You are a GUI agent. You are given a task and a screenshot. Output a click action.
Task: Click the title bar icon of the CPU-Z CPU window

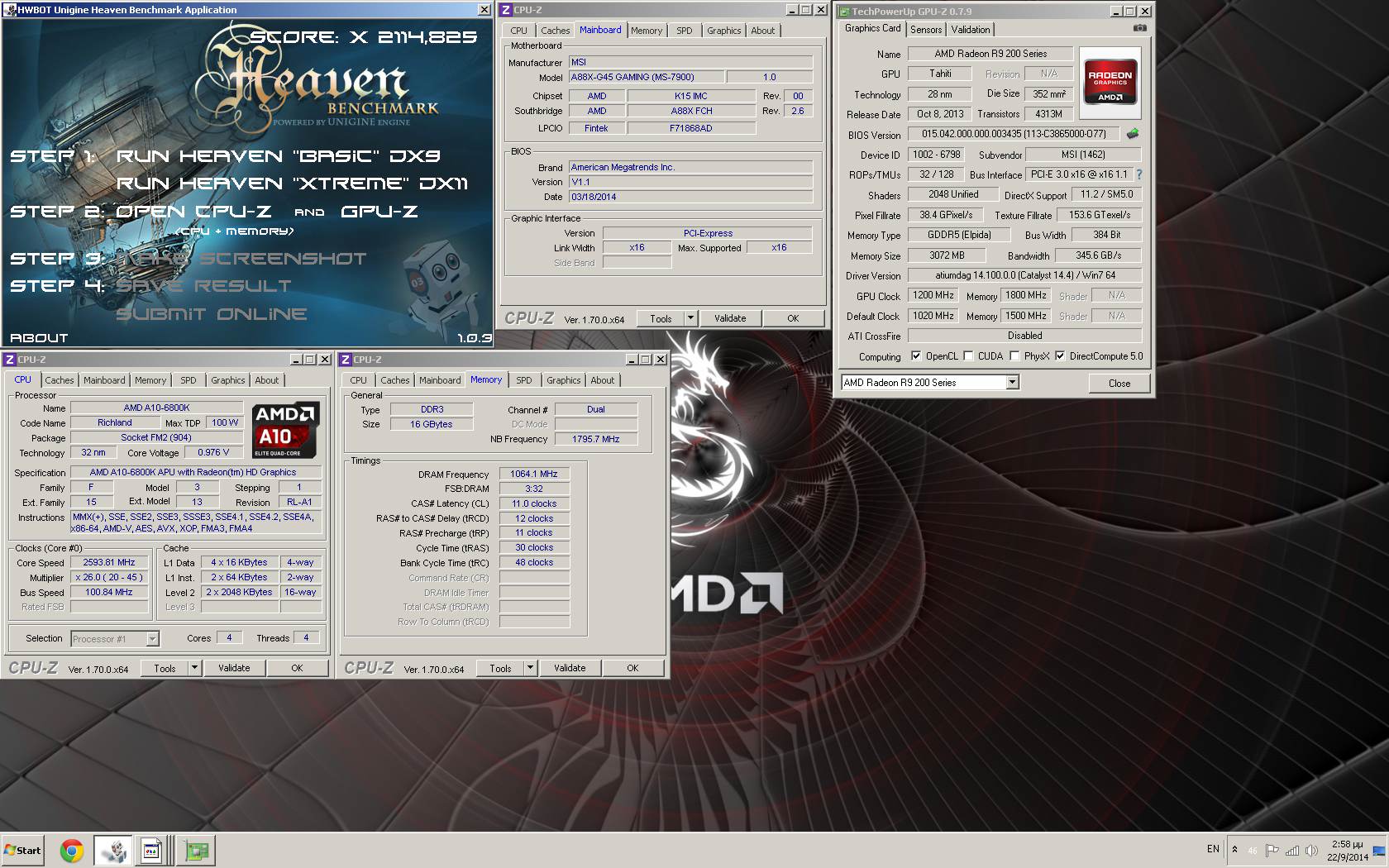(10, 360)
